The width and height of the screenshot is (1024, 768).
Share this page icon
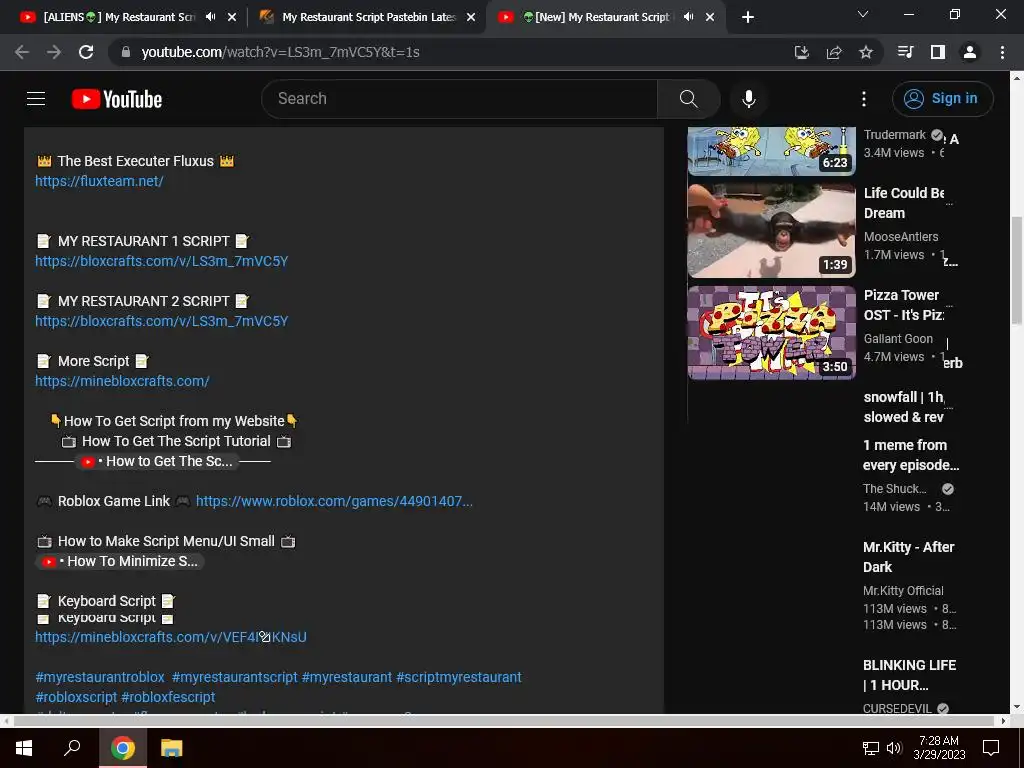click(x=834, y=52)
